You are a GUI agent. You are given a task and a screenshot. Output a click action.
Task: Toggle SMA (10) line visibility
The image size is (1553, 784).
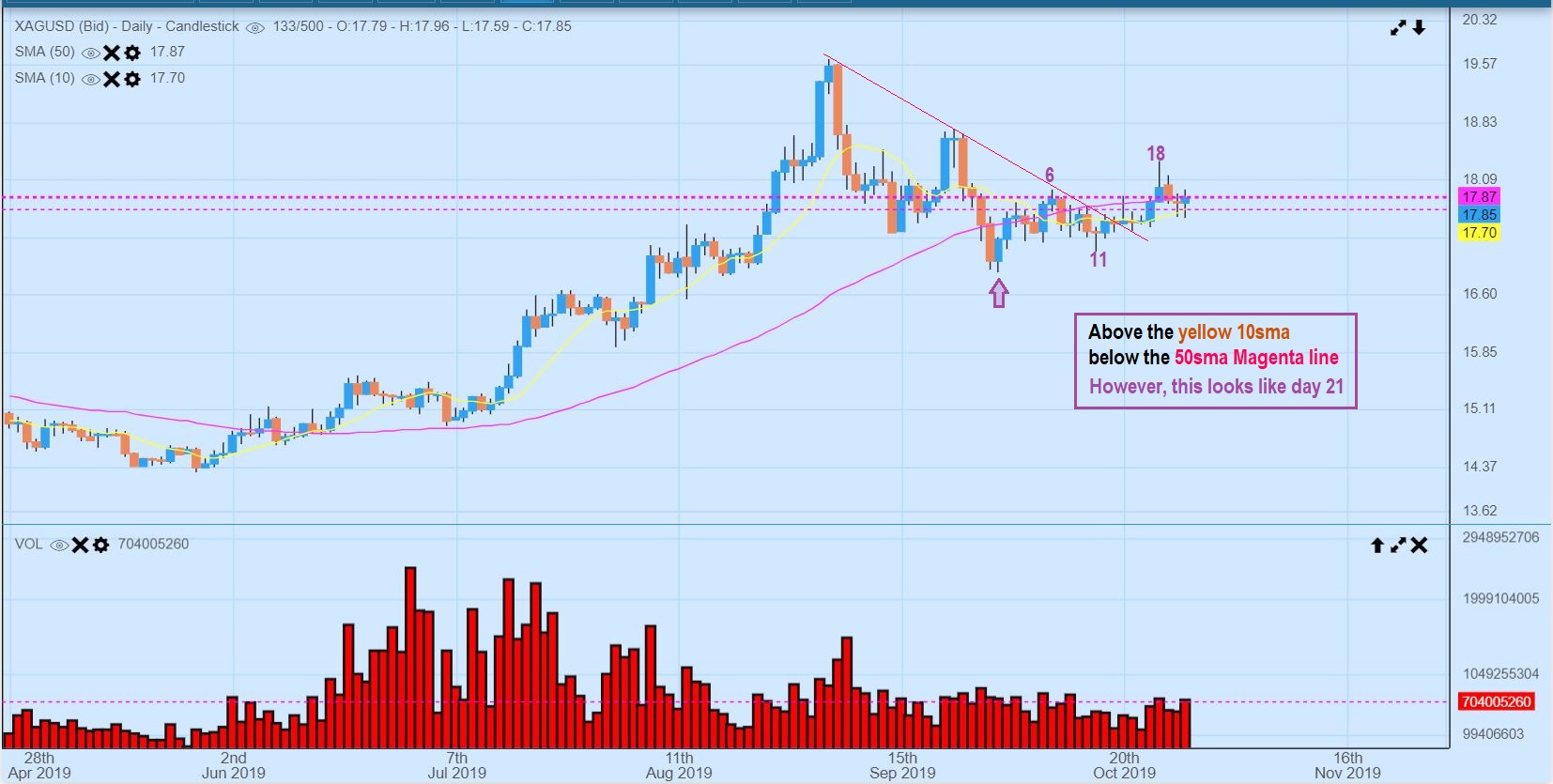[91, 80]
